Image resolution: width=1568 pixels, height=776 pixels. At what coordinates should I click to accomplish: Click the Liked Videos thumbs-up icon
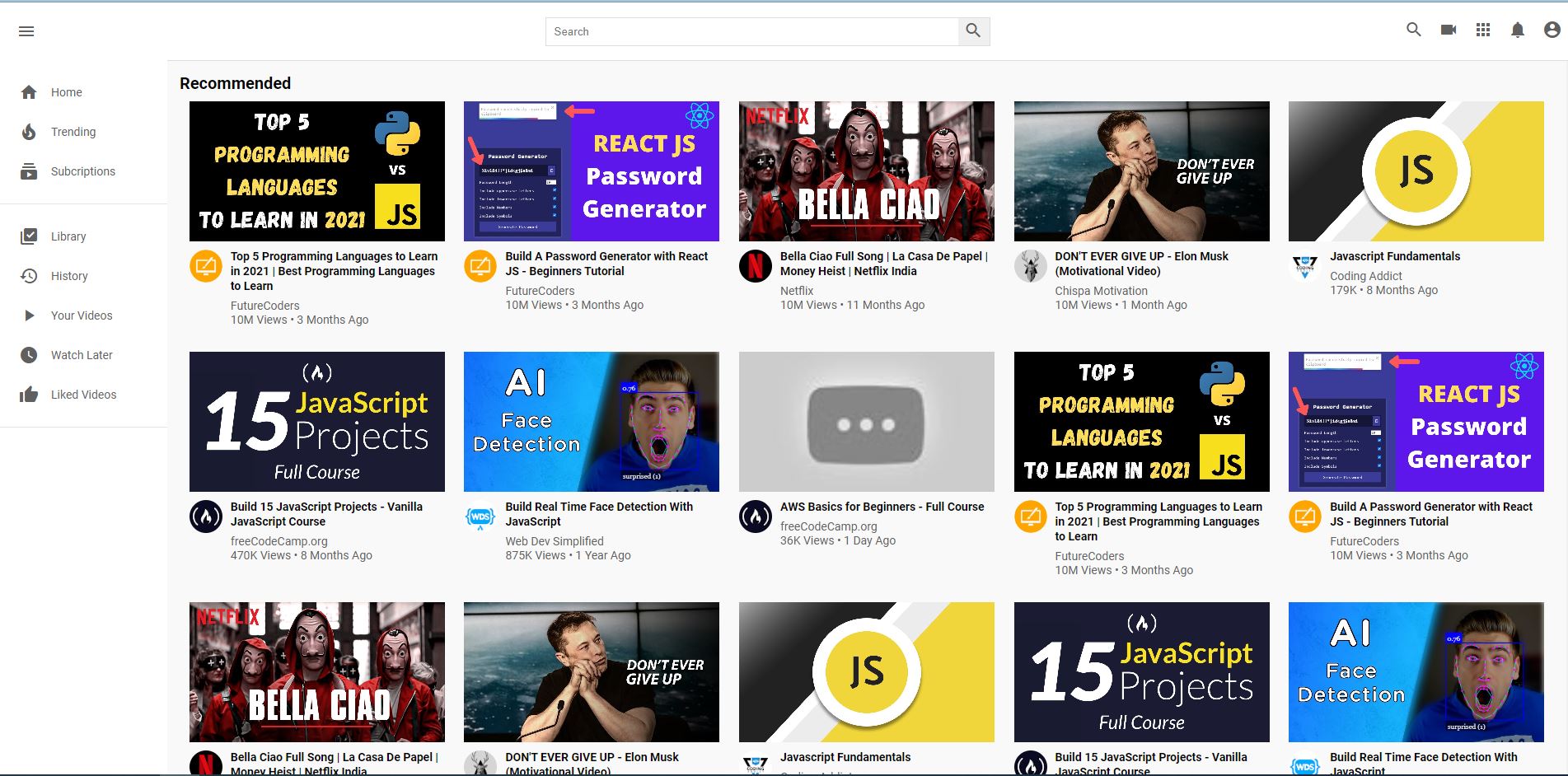coord(29,395)
